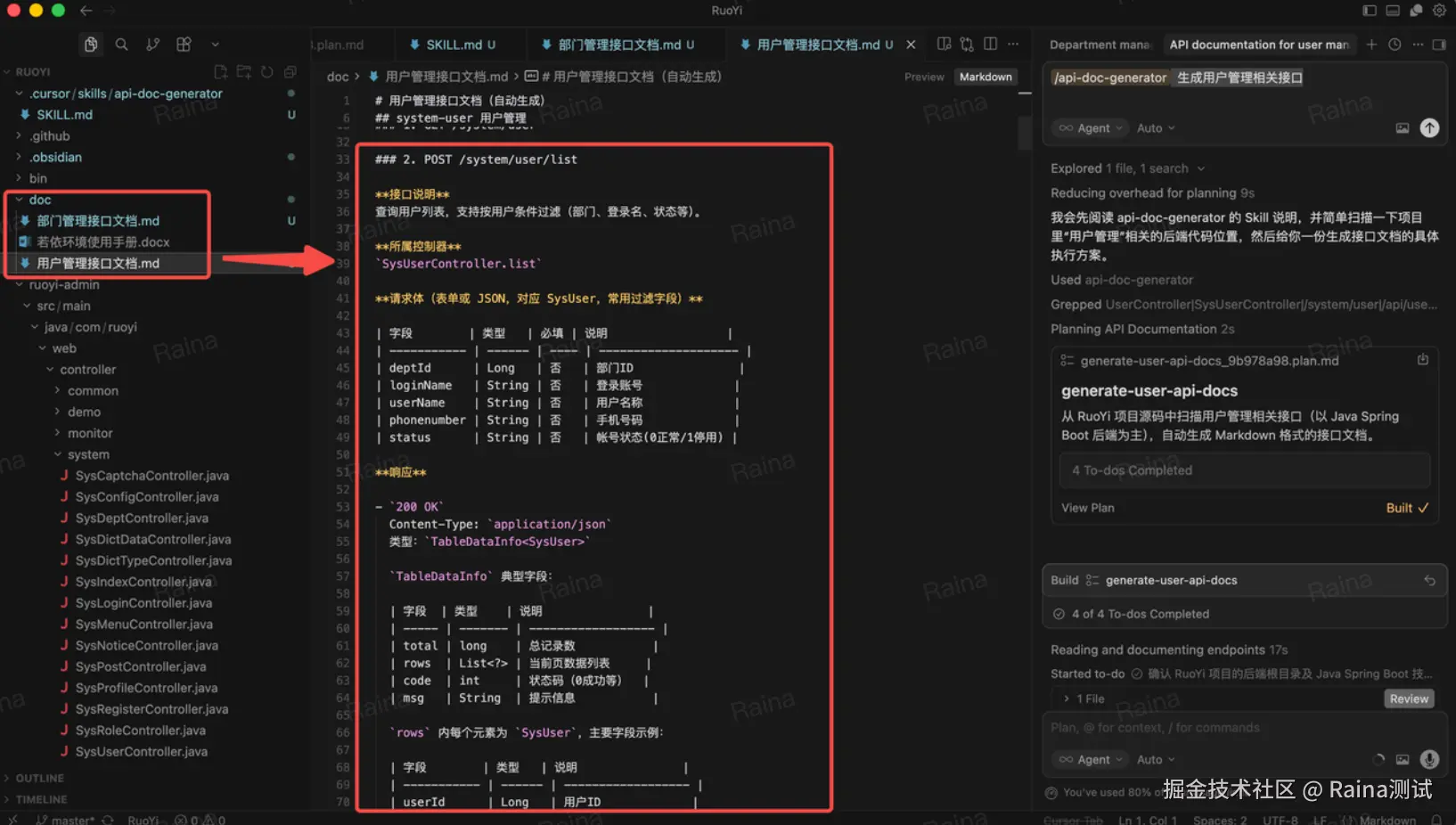
Task: Expand the OUTLINE section
Action: [39, 778]
